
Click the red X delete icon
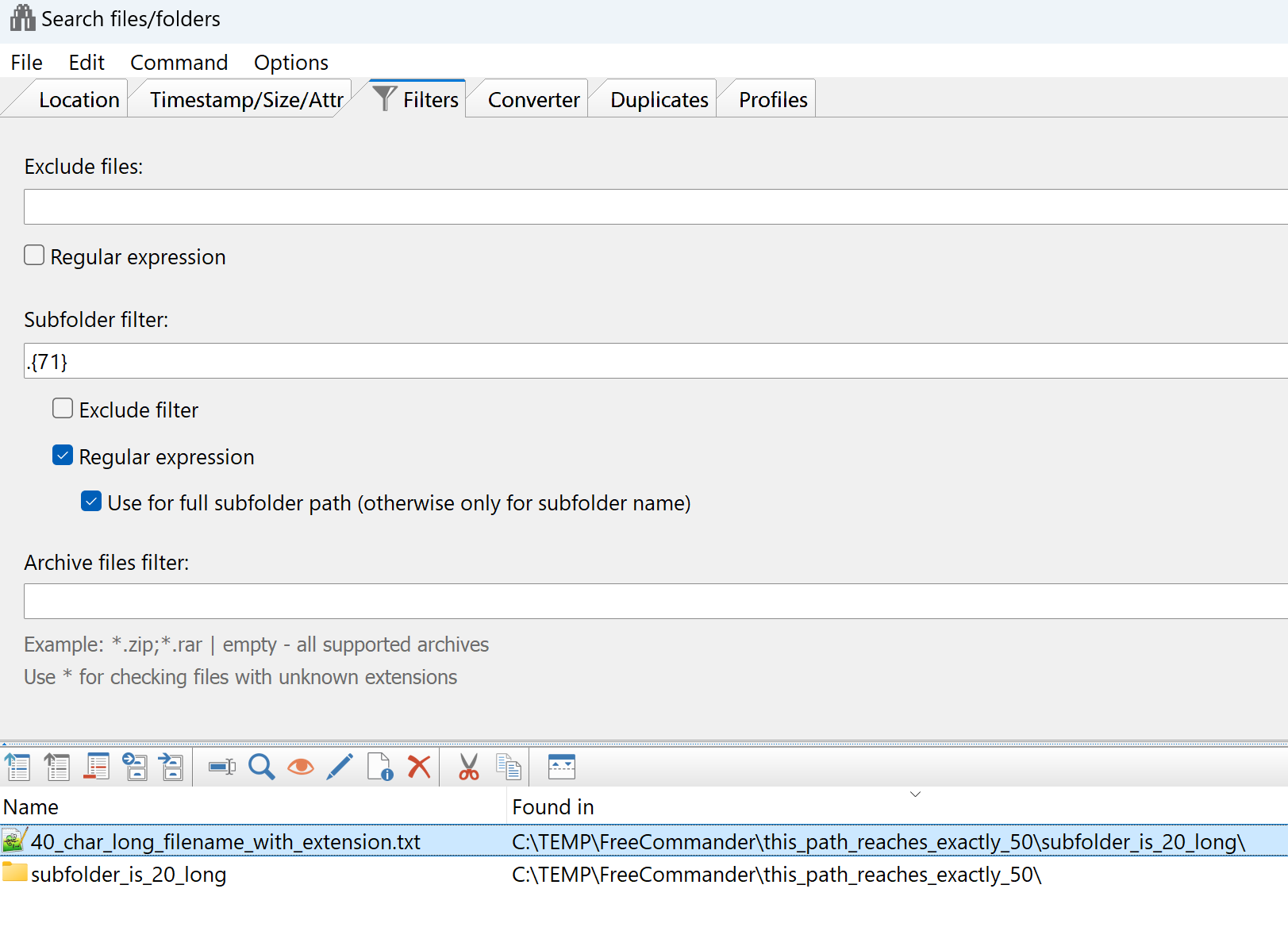tap(419, 767)
